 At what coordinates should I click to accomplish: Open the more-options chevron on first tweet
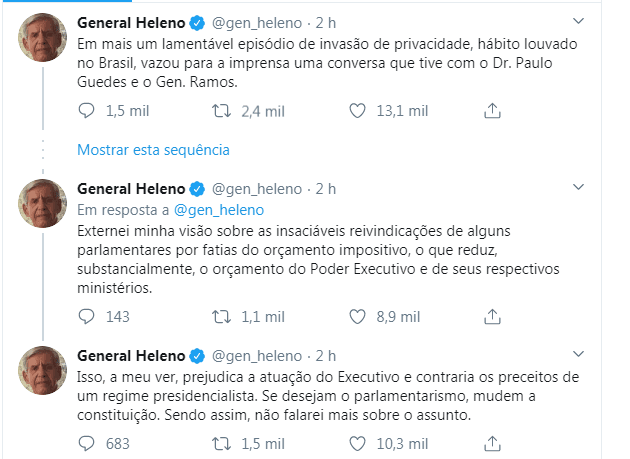tap(577, 21)
